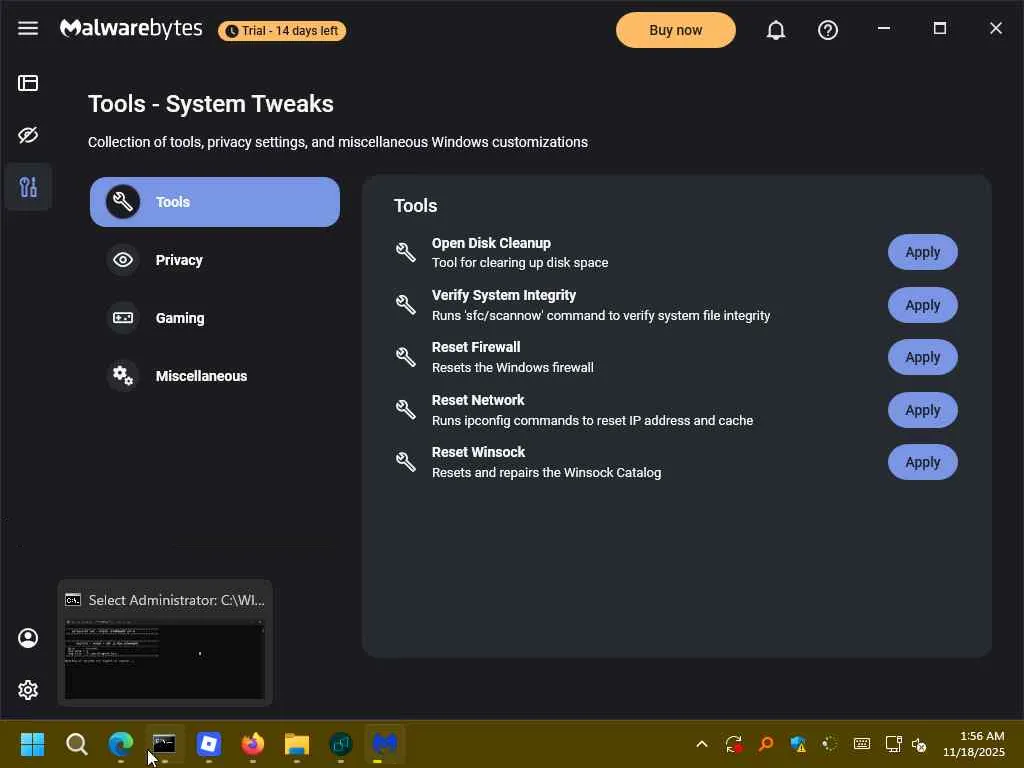Select the tools sidebar icon
This screenshot has width=1024, height=768.
click(27, 187)
